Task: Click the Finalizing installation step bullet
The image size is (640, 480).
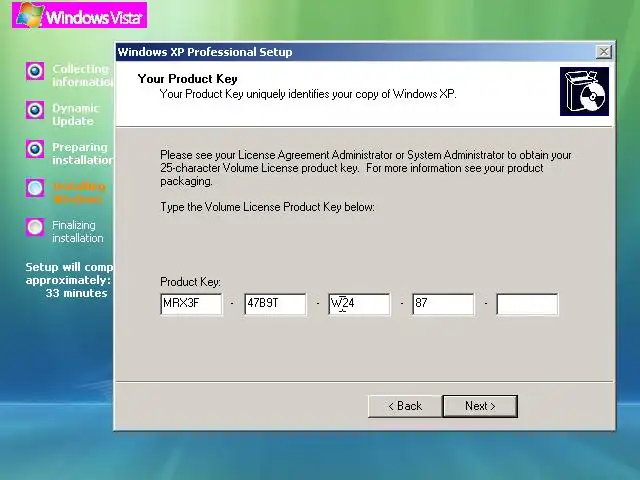Action: 35,227
